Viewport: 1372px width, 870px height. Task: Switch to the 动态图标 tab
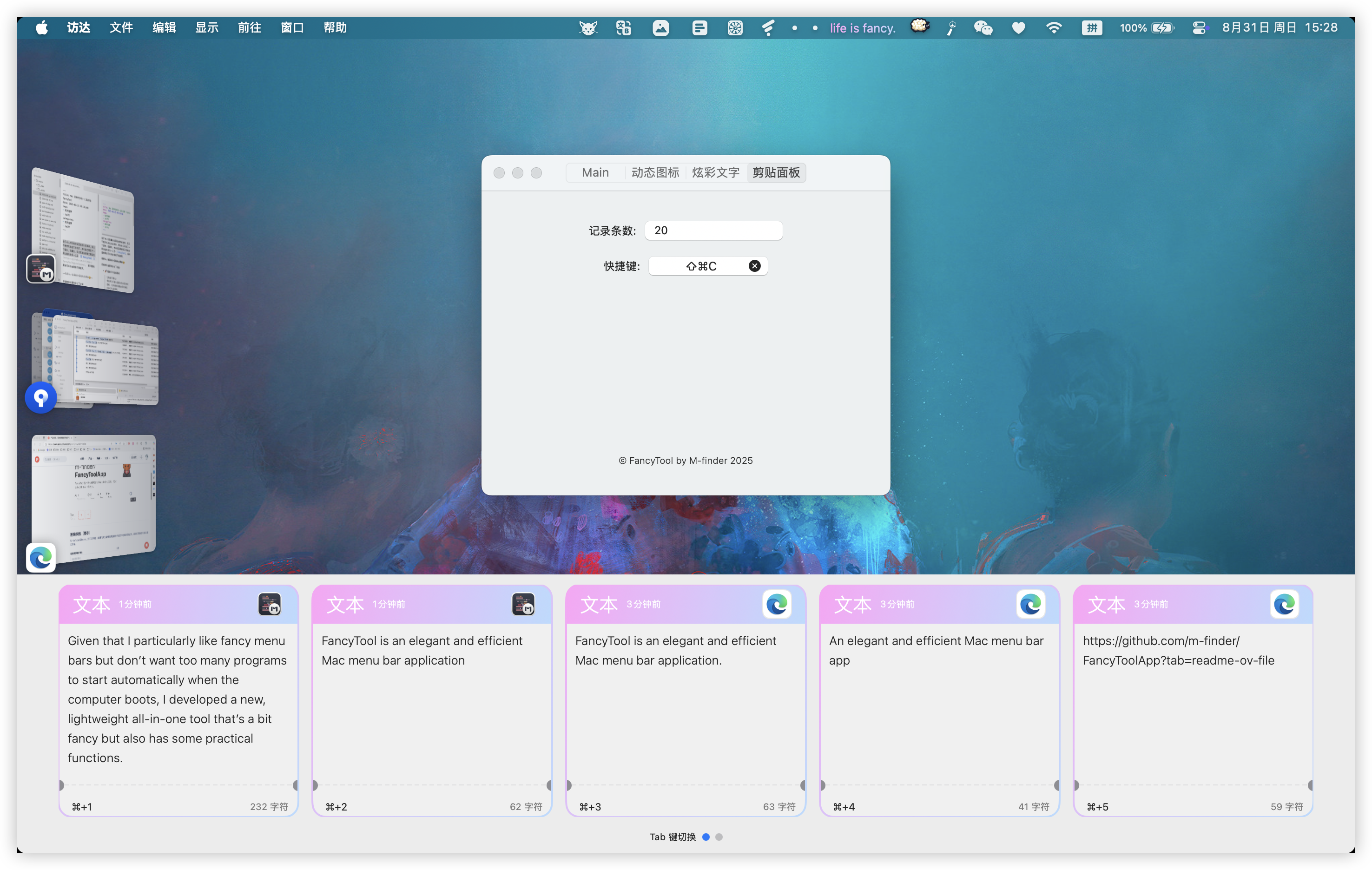[x=655, y=172]
